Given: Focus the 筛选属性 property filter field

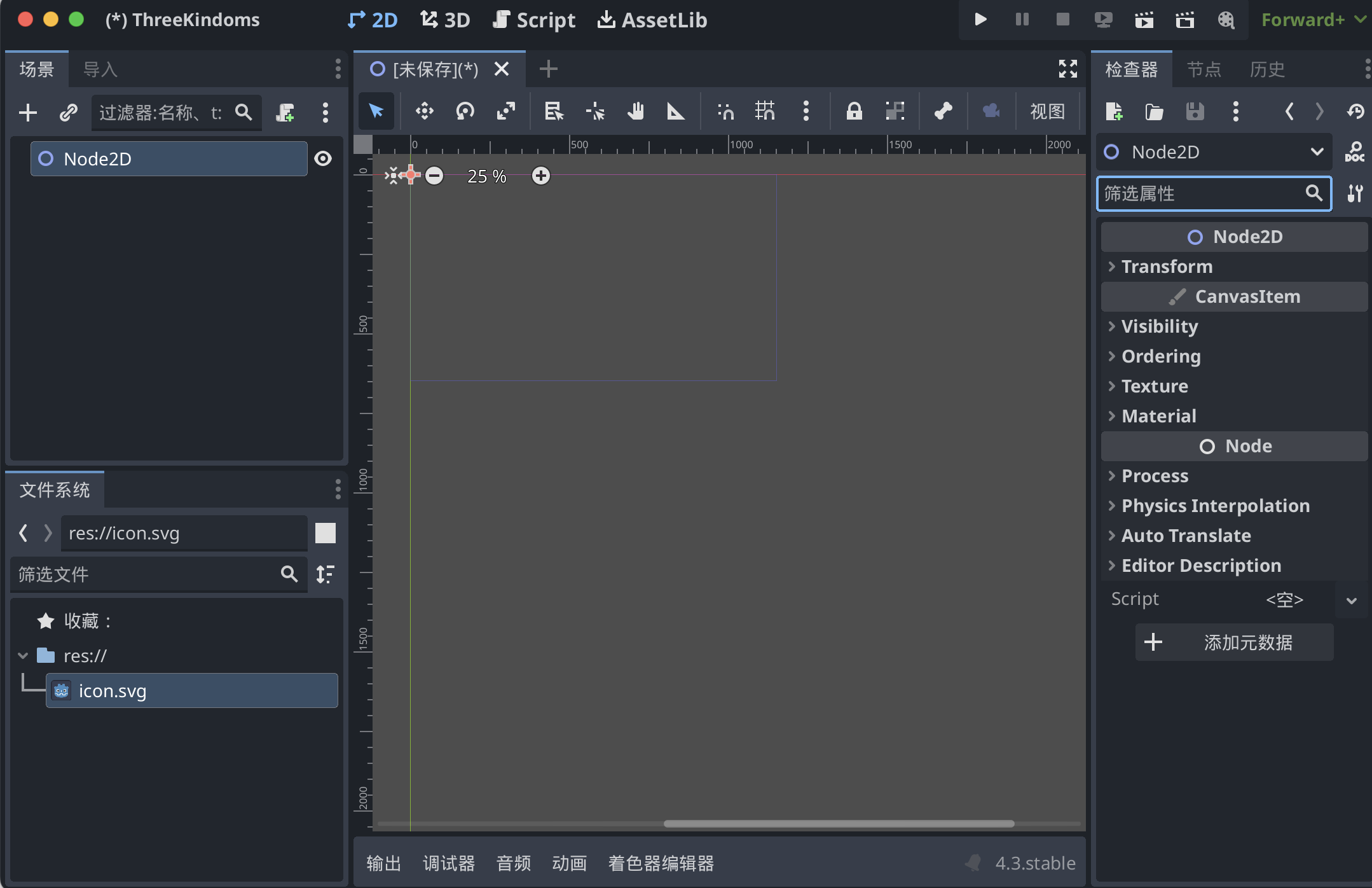Looking at the screenshot, I should coord(1214,193).
